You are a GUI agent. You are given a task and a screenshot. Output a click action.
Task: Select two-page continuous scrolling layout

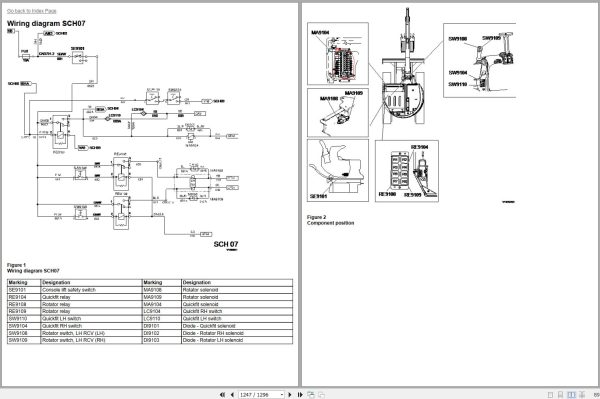click(582, 394)
